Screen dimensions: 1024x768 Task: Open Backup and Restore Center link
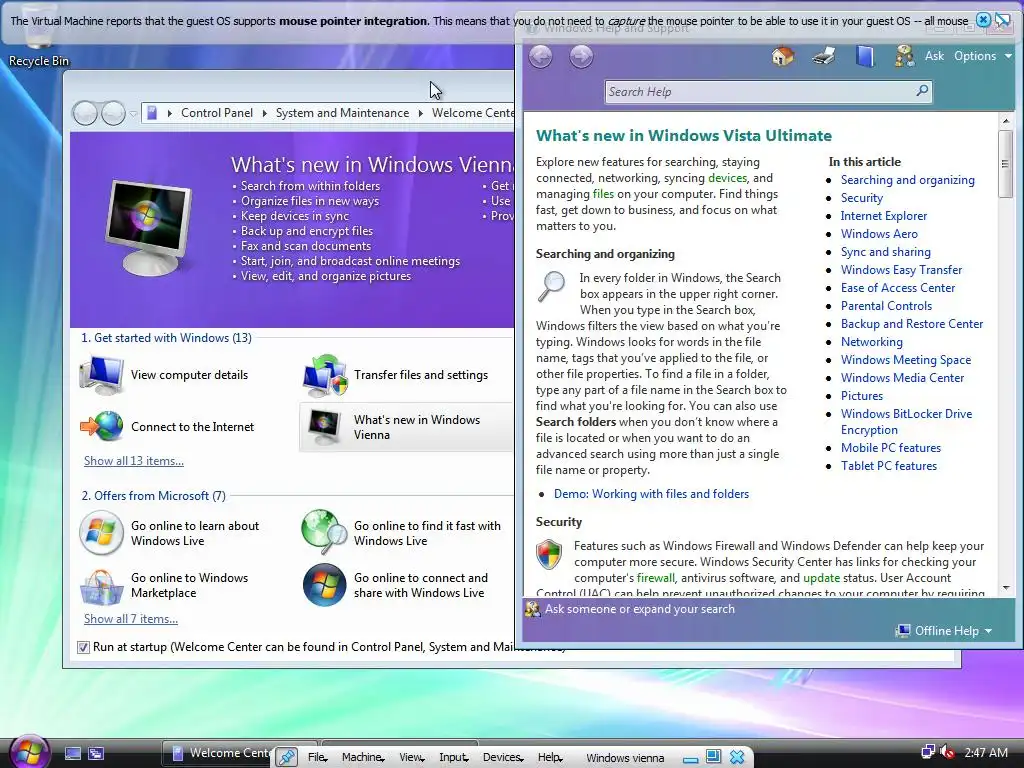pyautogui.click(x=912, y=324)
